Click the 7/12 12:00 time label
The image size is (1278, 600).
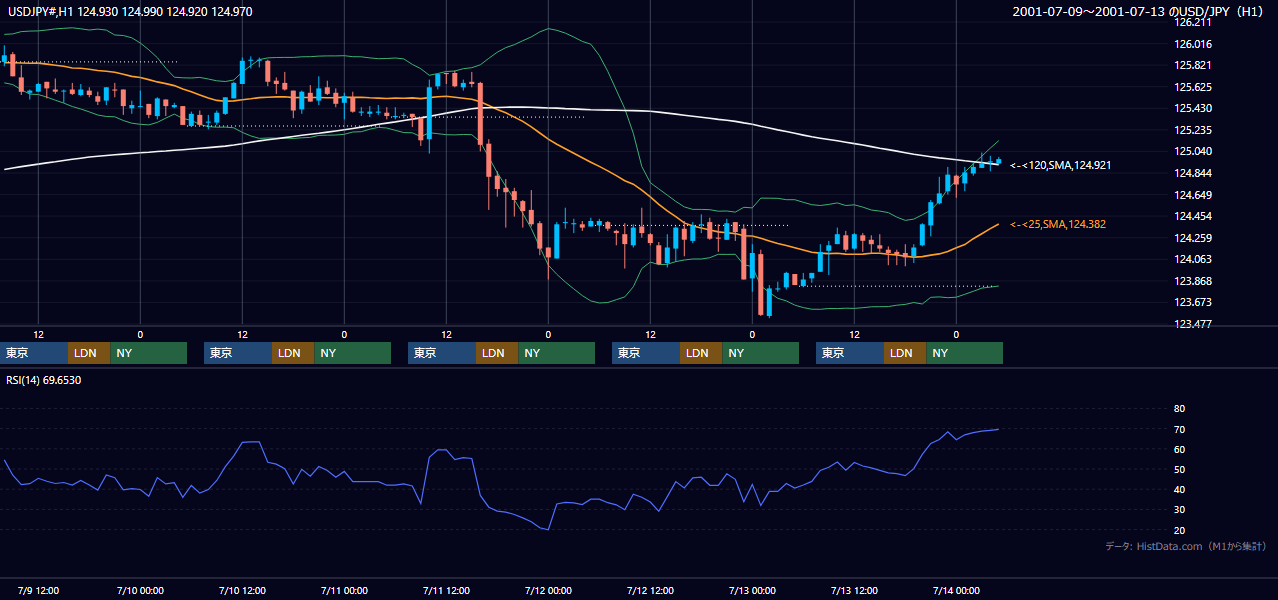[x=650, y=590]
